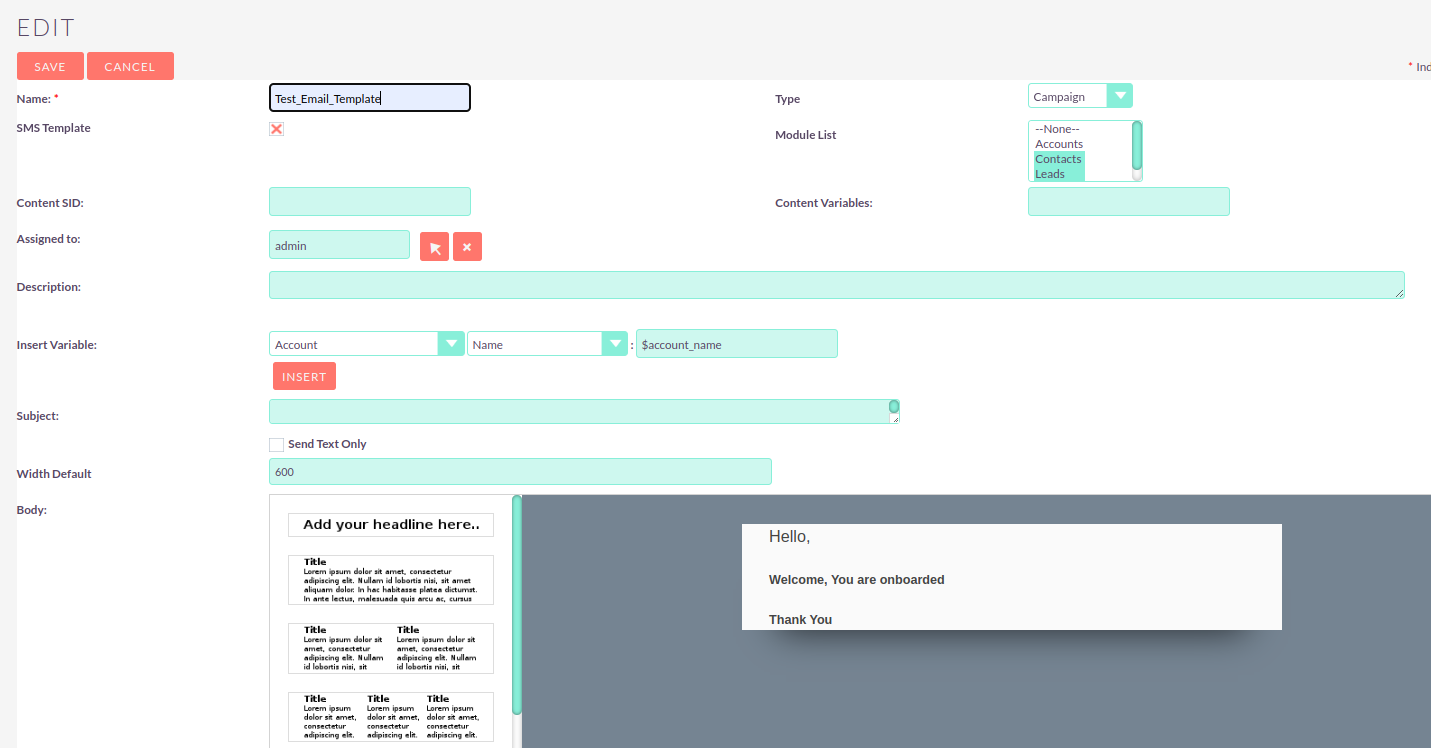Expand the Account module variable dropdown
The image size is (1431, 748).
pyautogui.click(x=366, y=344)
